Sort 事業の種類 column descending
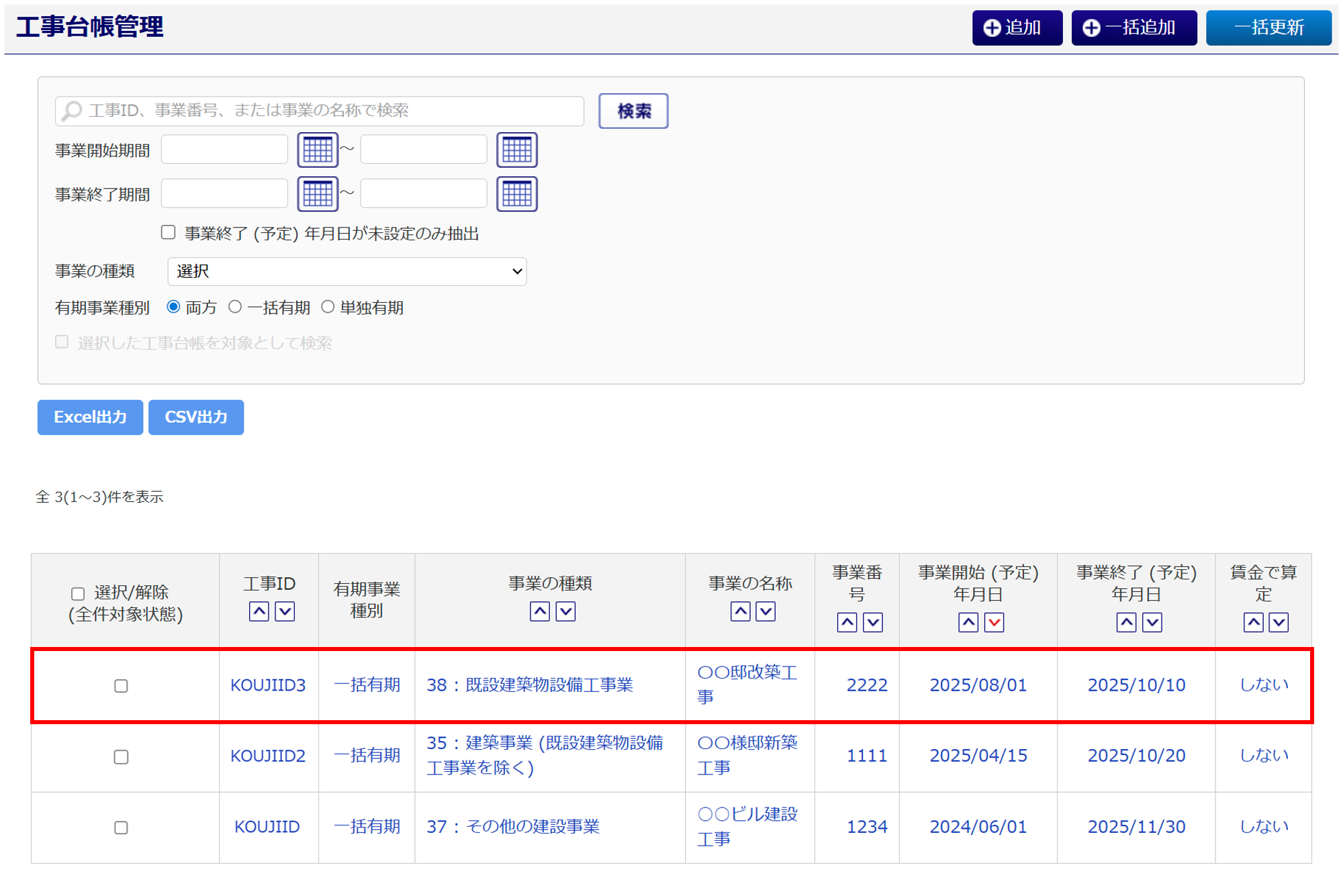This screenshot has height=896, width=1343. pos(566,611)
